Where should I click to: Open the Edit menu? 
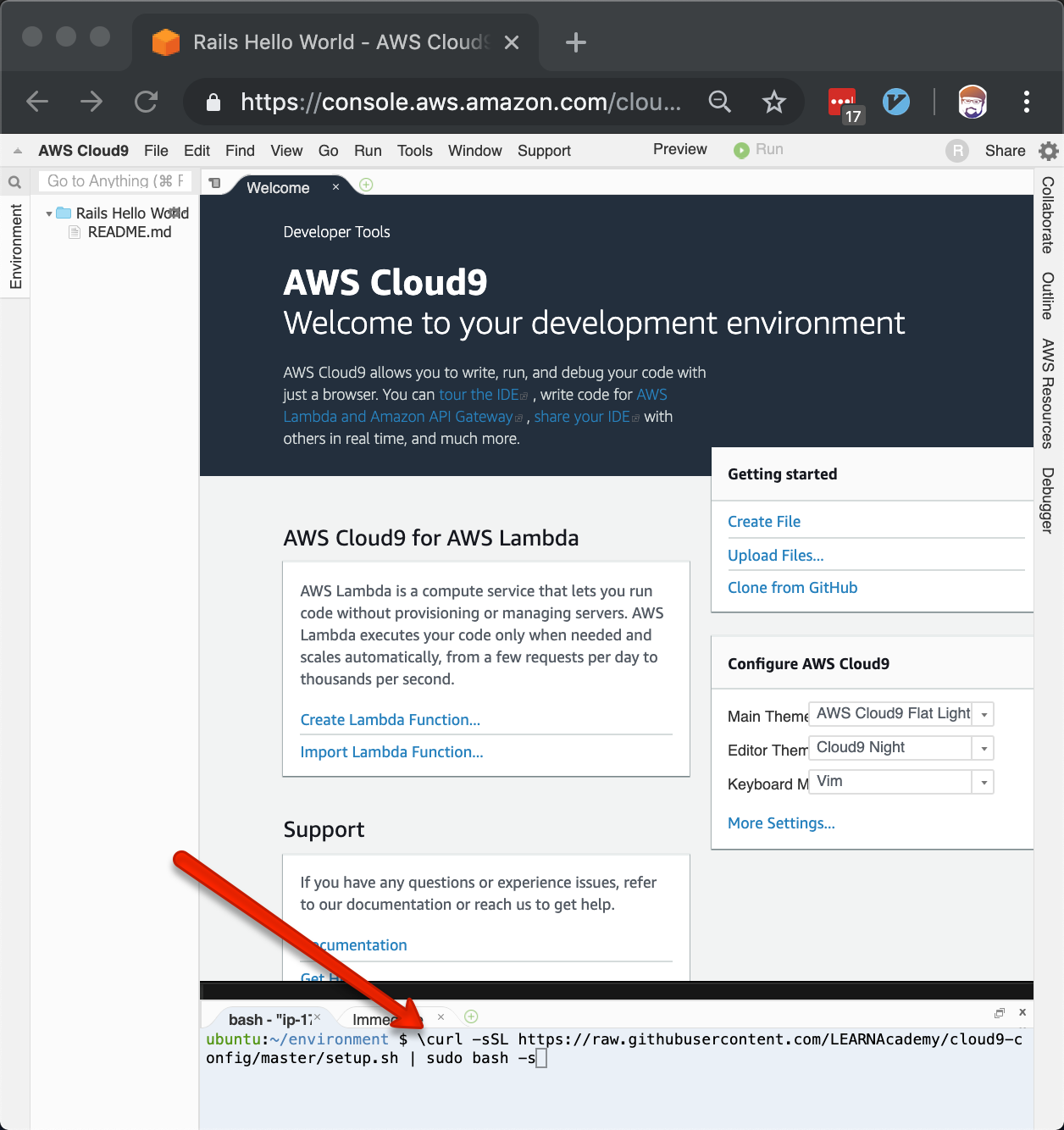(197, 151)
